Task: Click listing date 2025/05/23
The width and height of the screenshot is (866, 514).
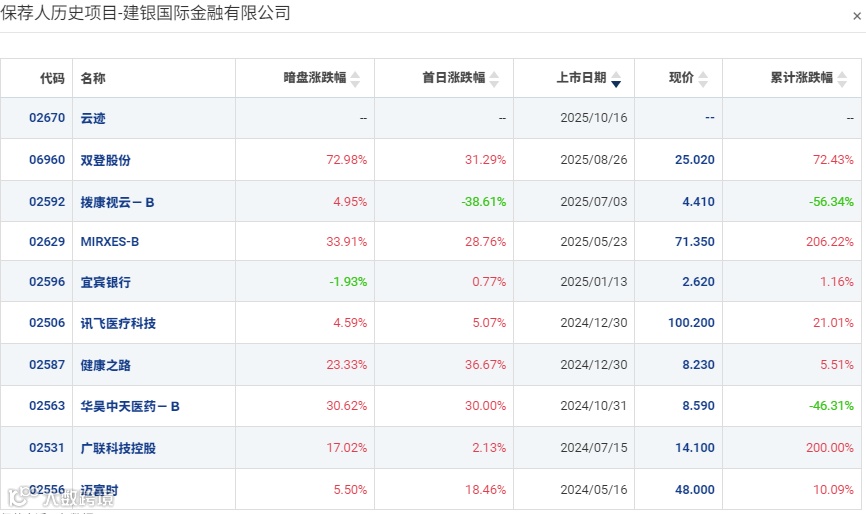Action: click(594, 241)
